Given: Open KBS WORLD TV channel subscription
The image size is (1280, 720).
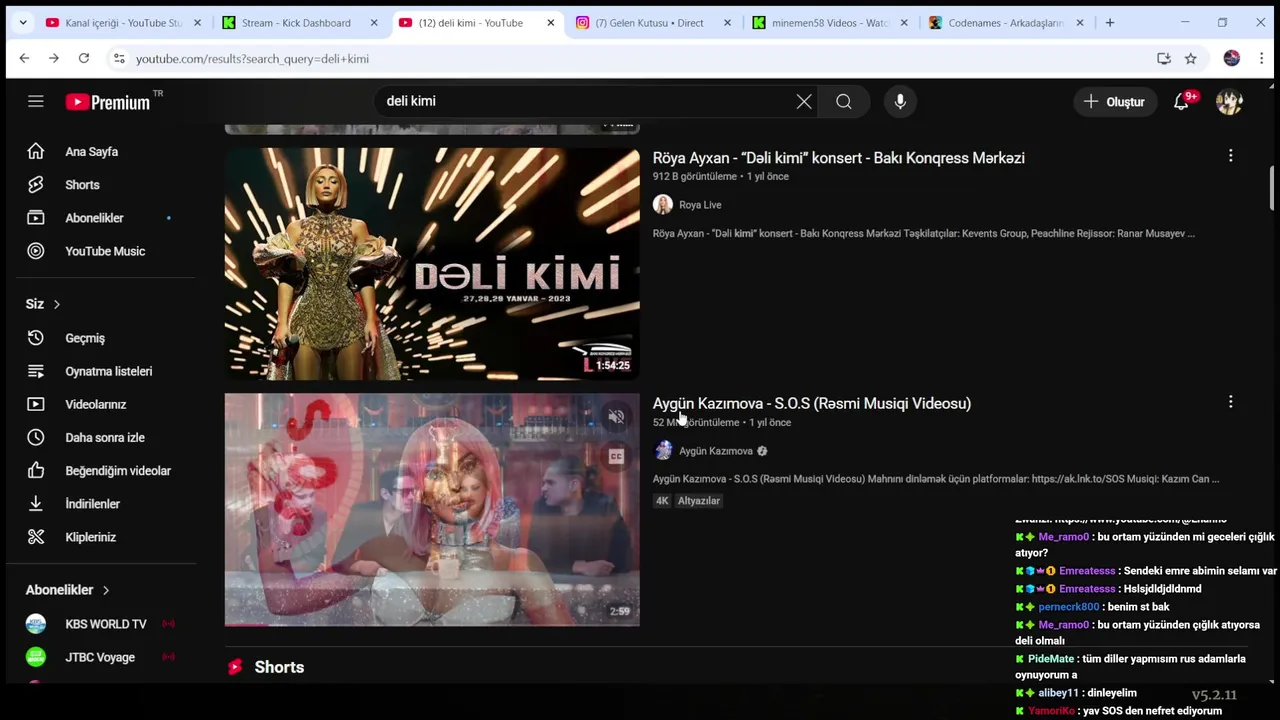Looking at the screenshot, I should 105,624.
